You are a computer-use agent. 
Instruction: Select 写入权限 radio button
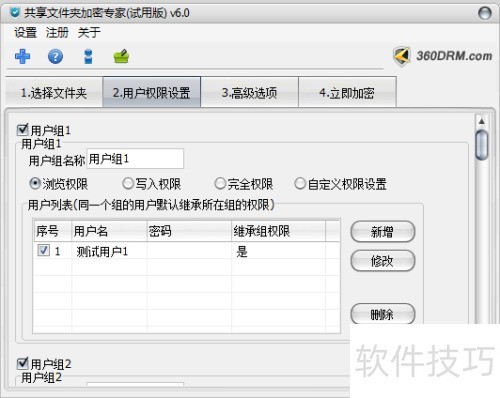click(x=128, y=184)
